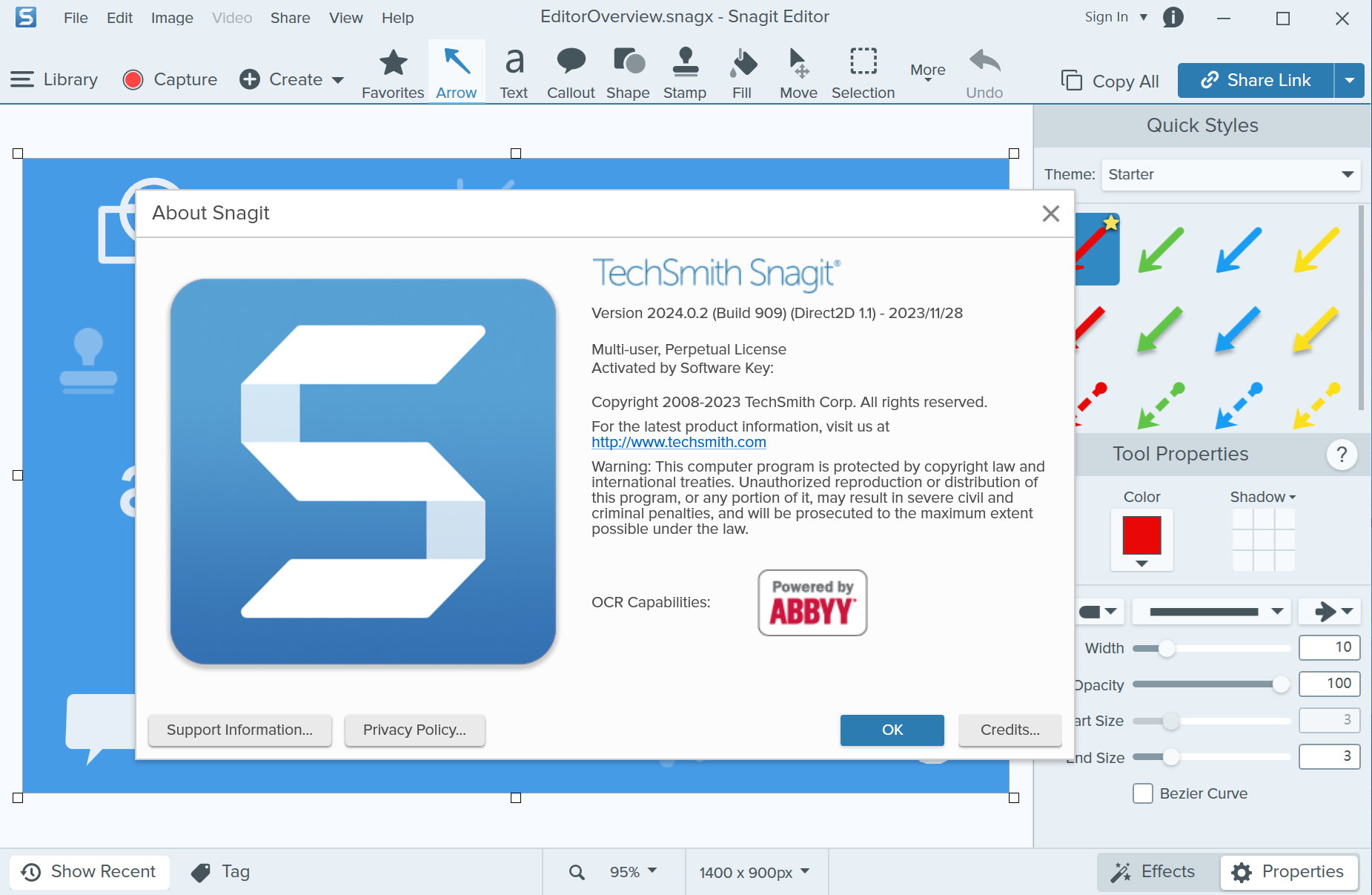Open the techsmith.com link
This screenshot has width=1372, height=895.
click(678, 442)
